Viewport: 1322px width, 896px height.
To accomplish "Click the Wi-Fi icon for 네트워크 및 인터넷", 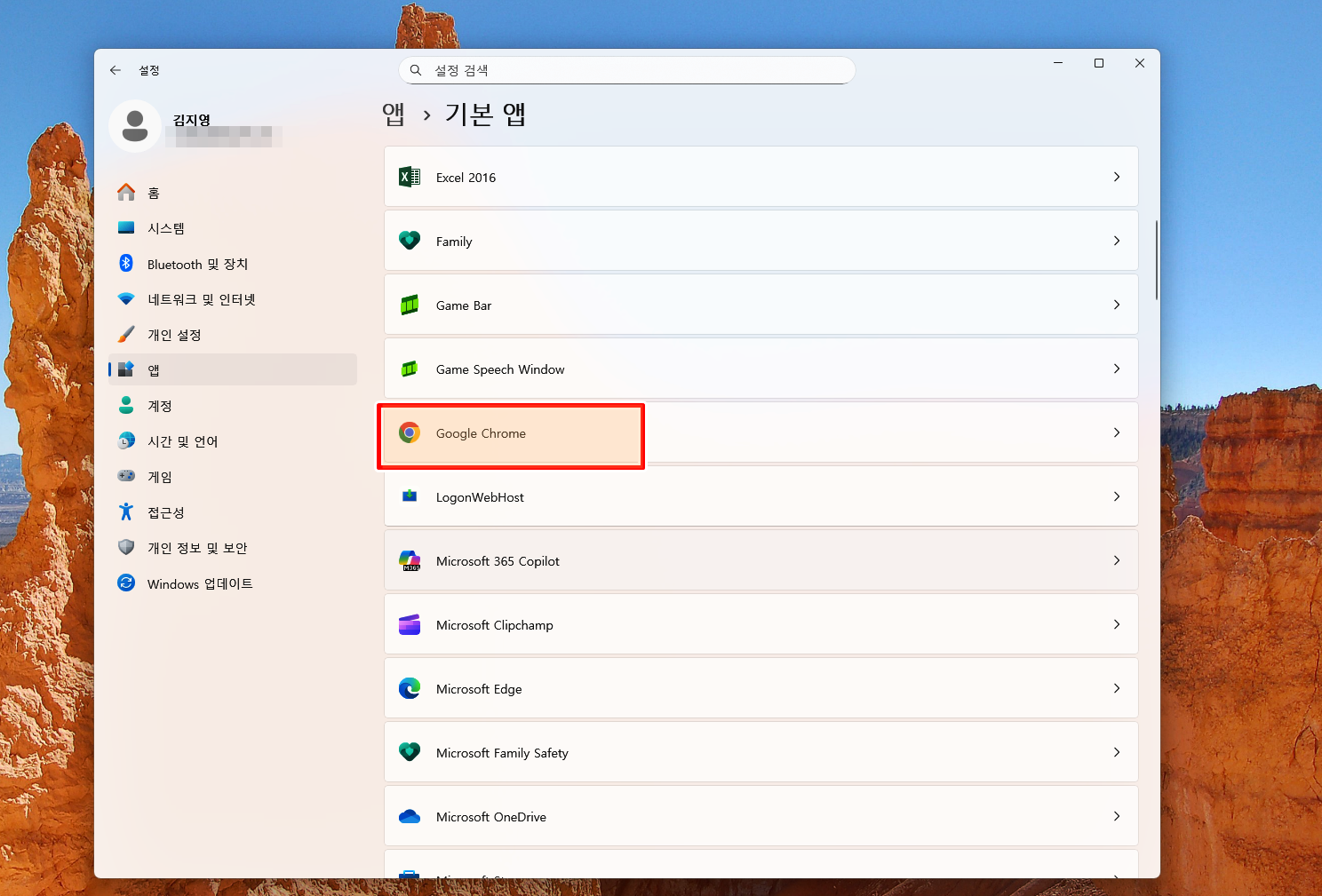I will click(126, 299).
